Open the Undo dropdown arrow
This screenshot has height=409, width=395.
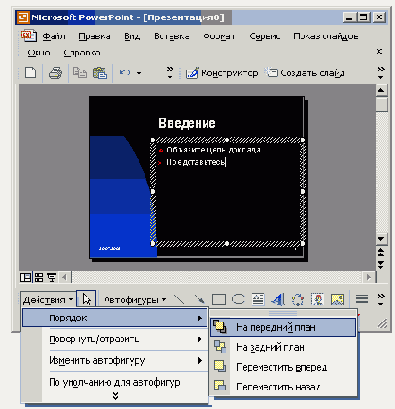click(x=139, y=73)
